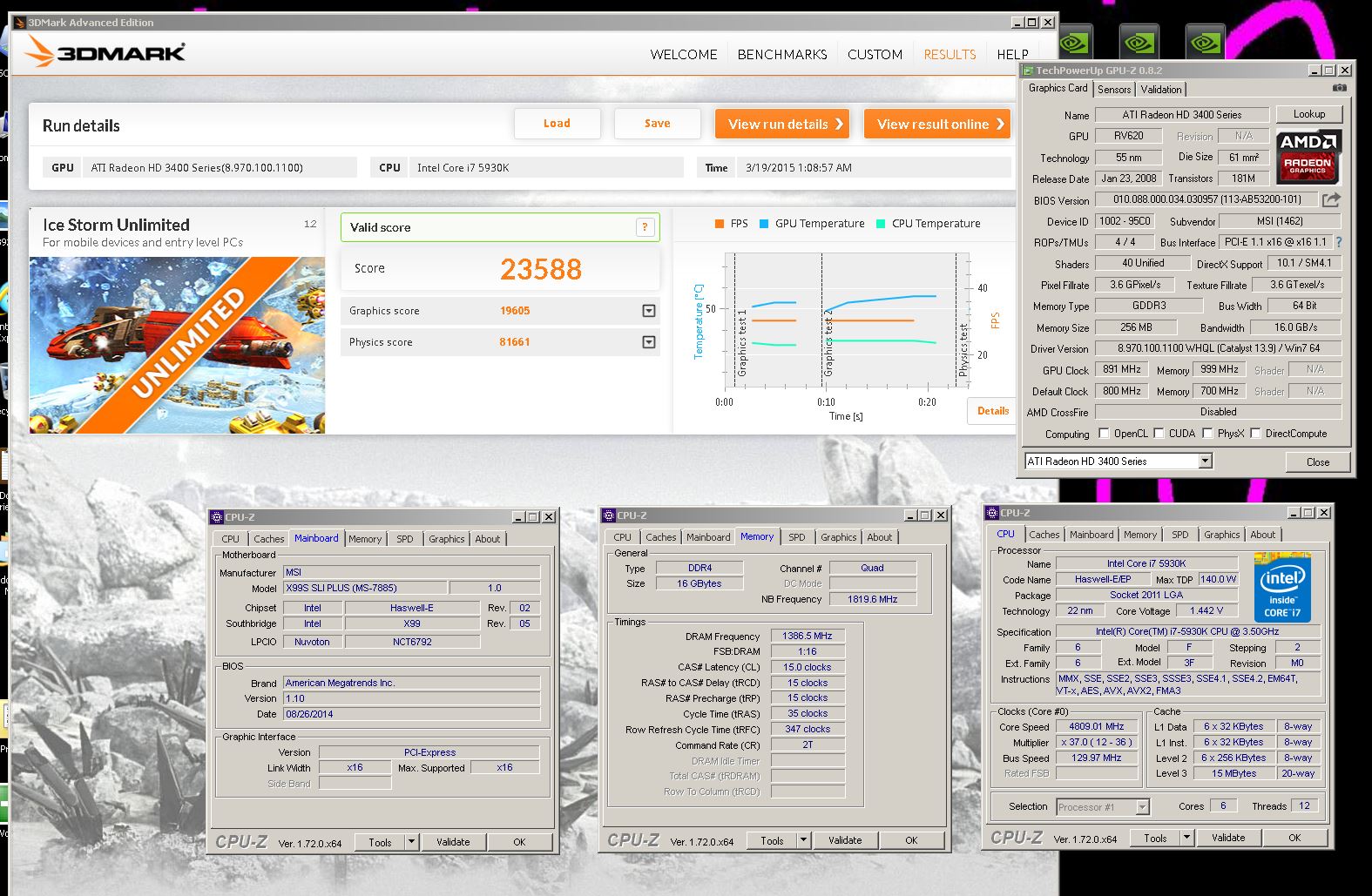Enable the OpenCL checkbox in GPU-Z
Viewport: 1372px width, 896px height.
click(x=1104, y=433)
